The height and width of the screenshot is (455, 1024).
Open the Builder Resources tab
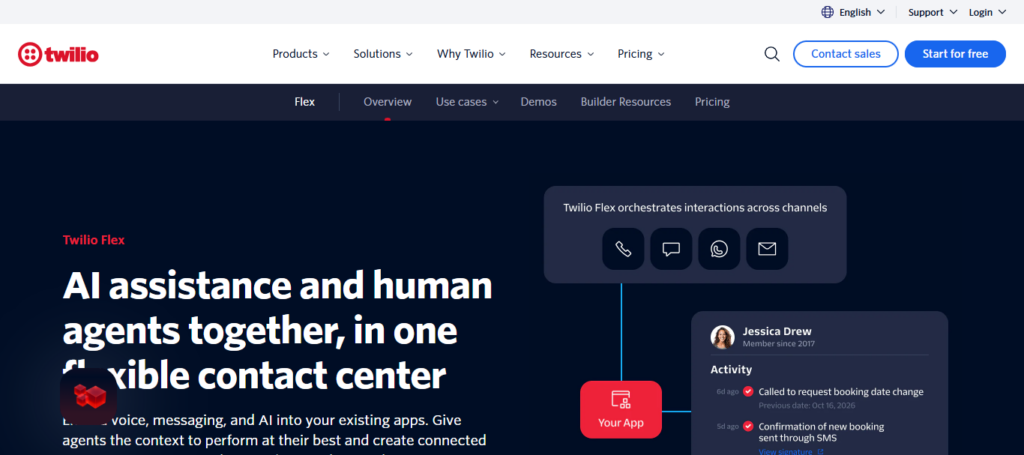[626, 102]
